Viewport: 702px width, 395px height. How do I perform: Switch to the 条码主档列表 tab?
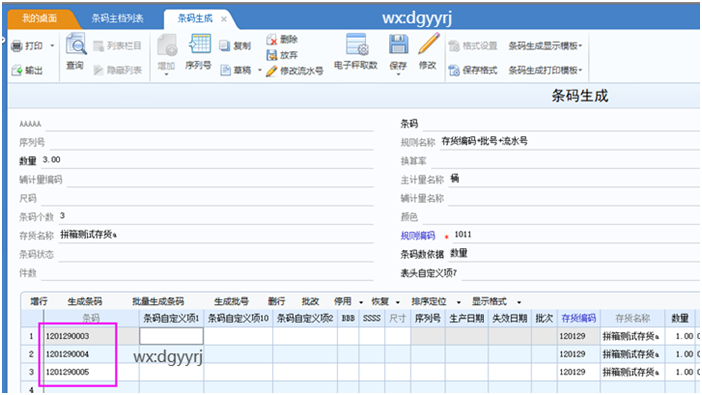(117, 18)
